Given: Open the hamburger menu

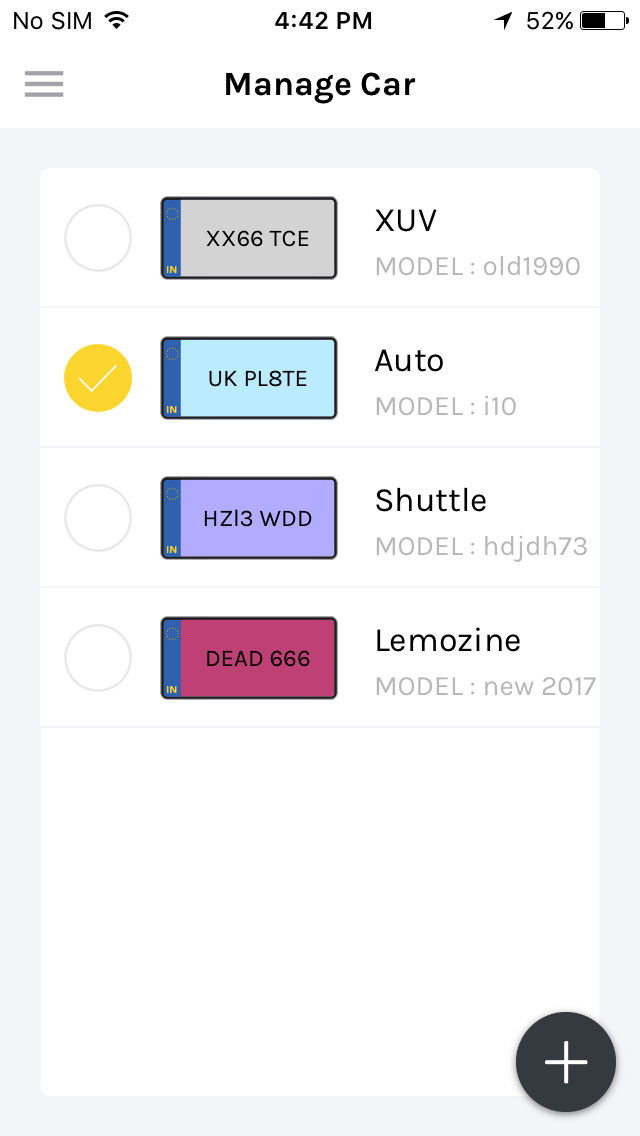Looking at the screenshot, I should coord(44,84).
